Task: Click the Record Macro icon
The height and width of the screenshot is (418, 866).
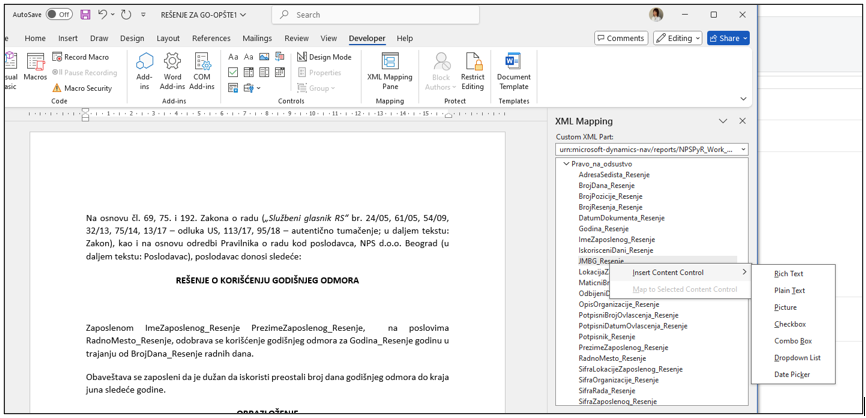Action: (x=57, y=57)
